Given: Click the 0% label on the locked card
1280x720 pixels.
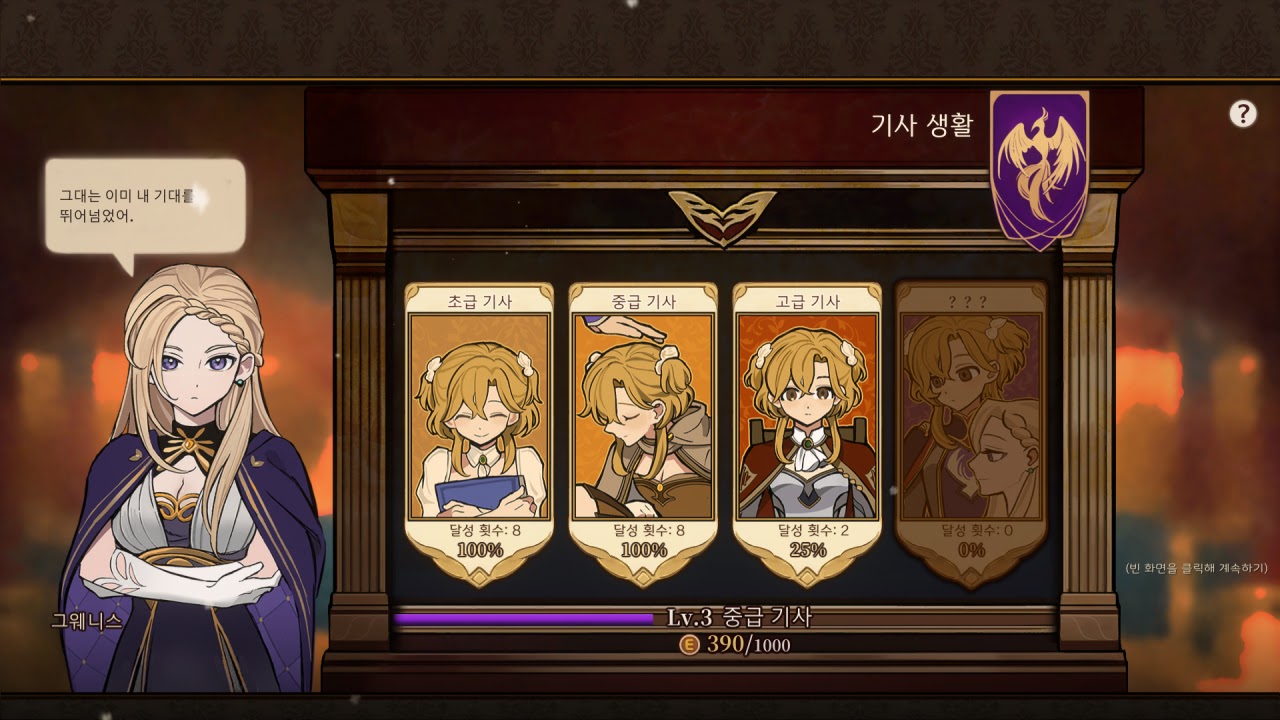Looking at the screenshot, I should (971, 550).
